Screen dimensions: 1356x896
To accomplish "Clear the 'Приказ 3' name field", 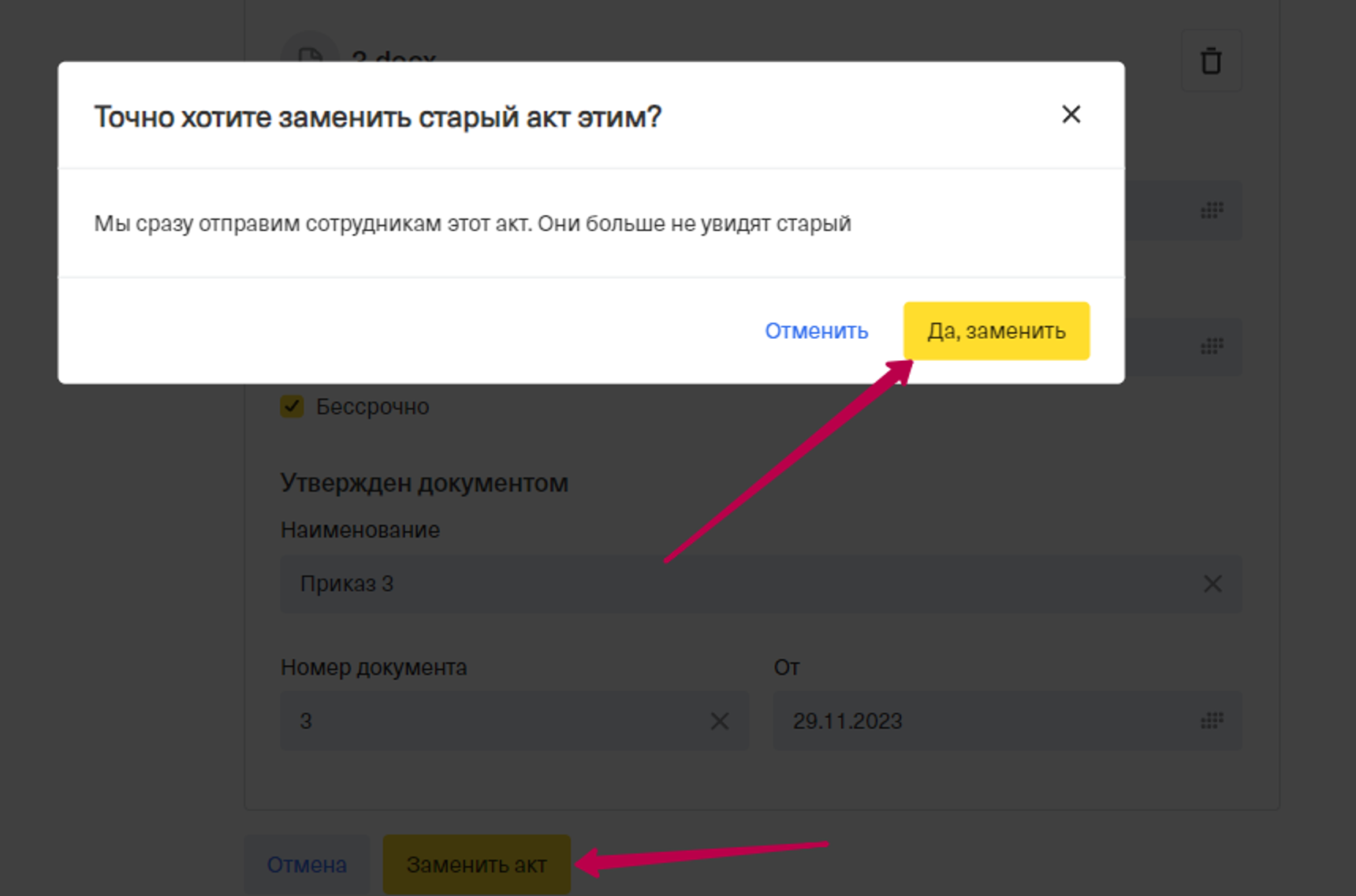I will [1213, 584].
